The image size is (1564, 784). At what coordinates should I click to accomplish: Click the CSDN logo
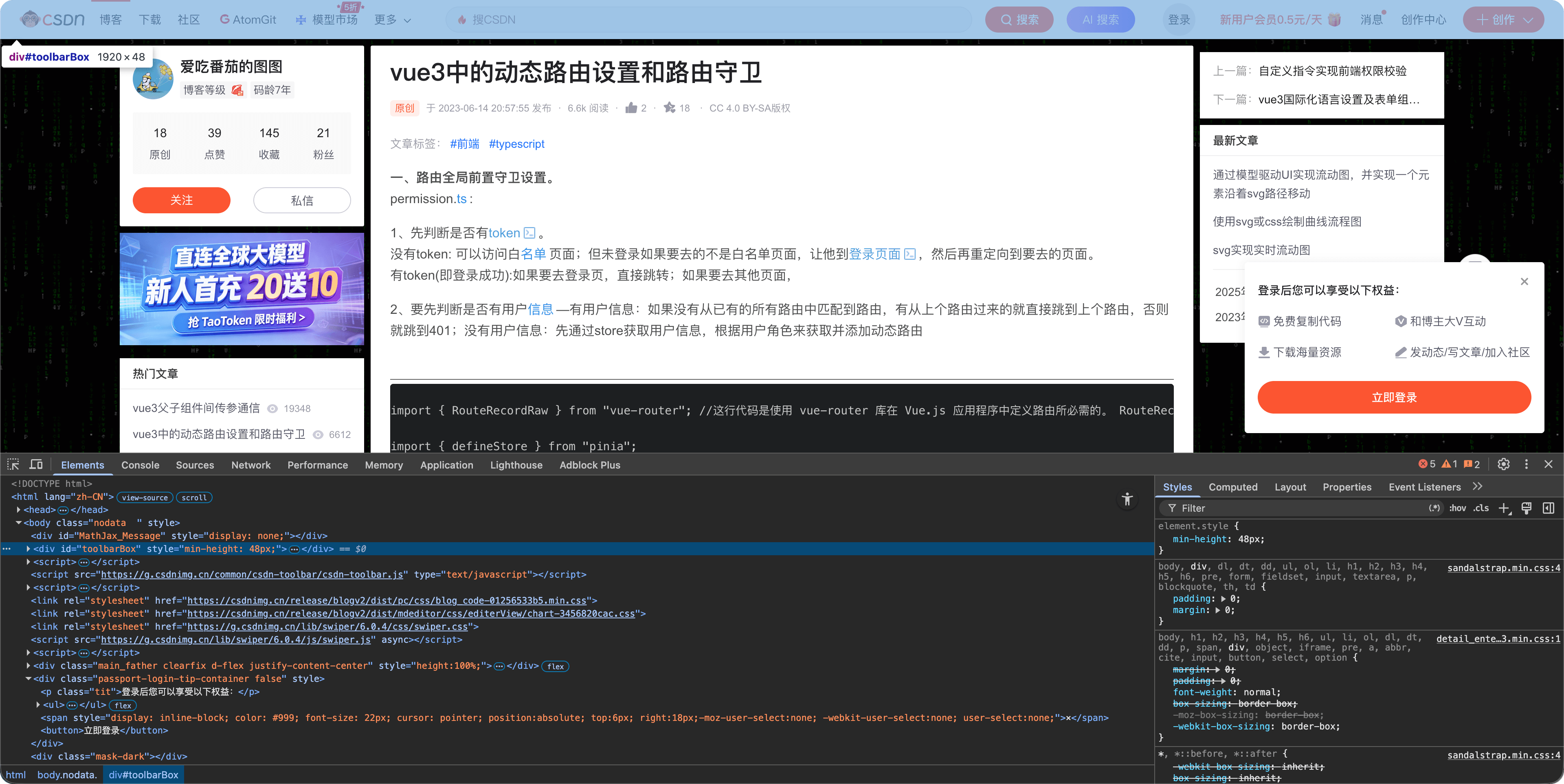click(x=52, y=20)
